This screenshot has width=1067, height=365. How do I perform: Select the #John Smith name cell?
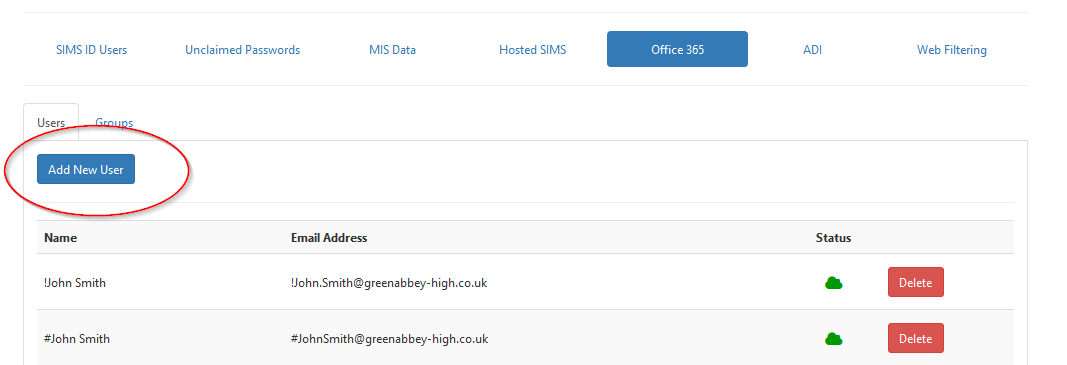(x=77, y=338)
